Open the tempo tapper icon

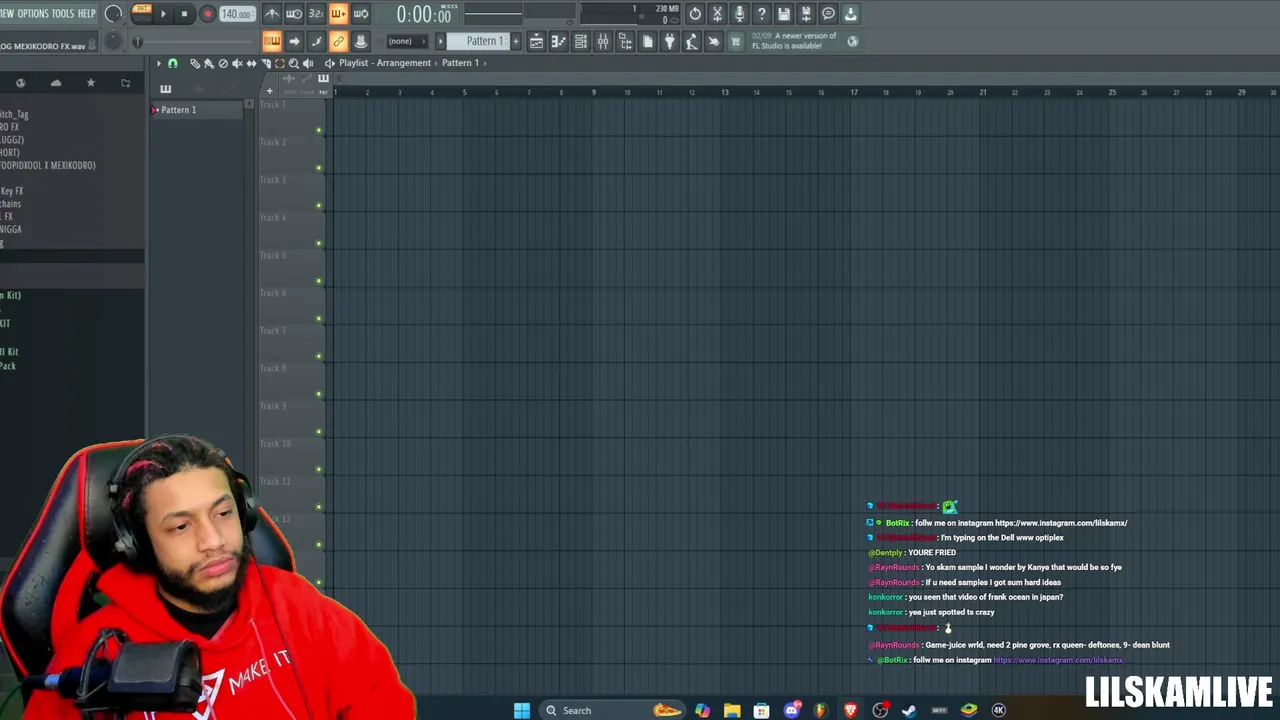point(691,41)
